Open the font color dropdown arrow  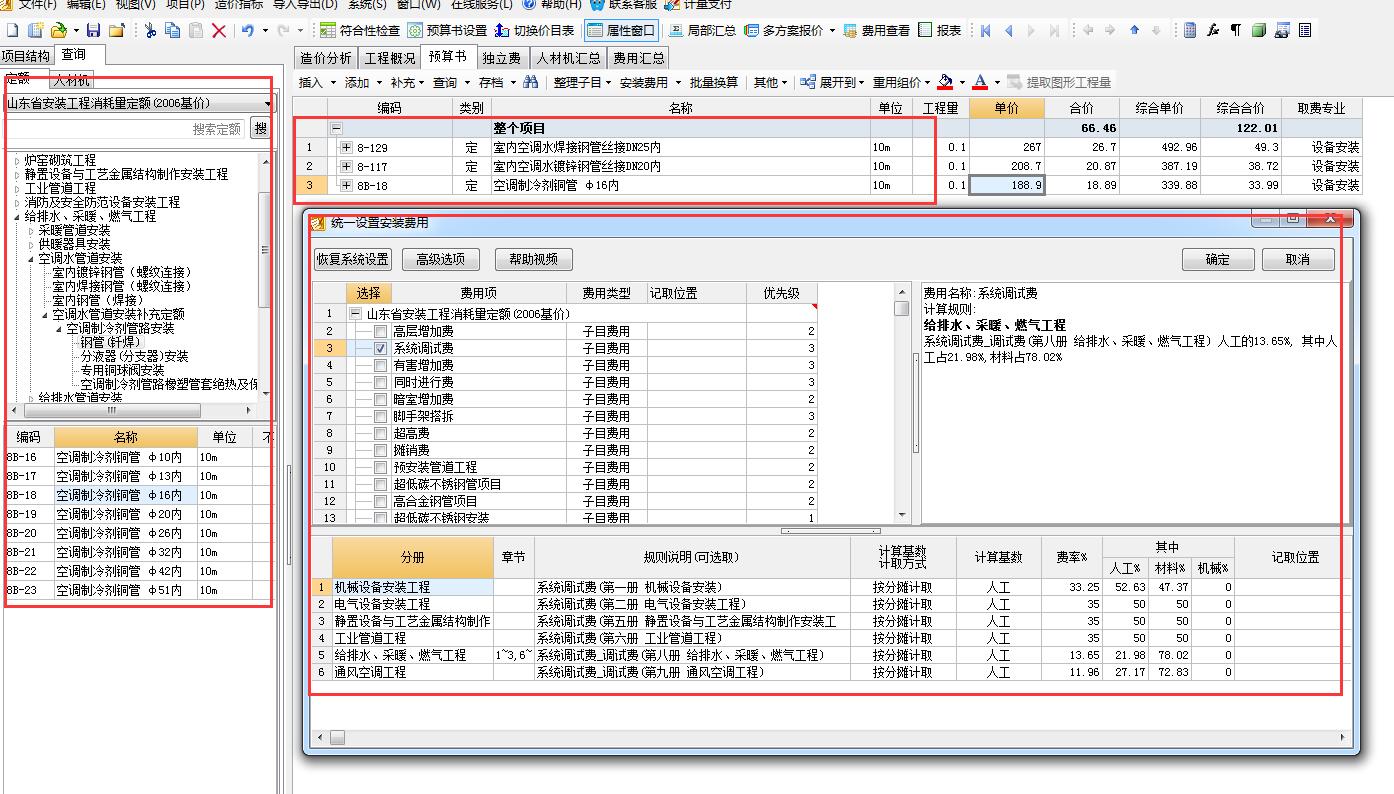[x=997, y=83]
